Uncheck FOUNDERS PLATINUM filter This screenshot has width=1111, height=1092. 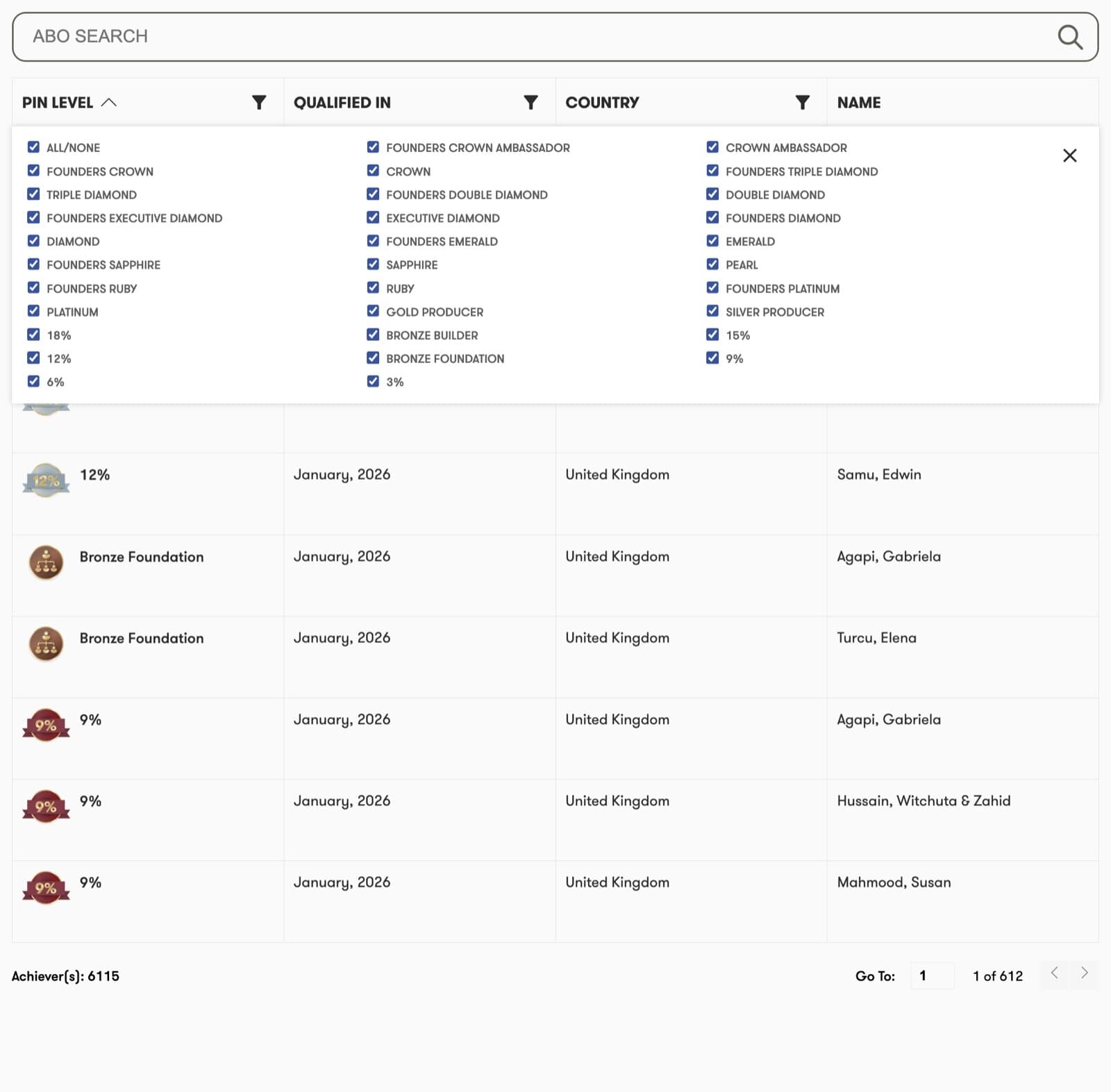point(712,288)
